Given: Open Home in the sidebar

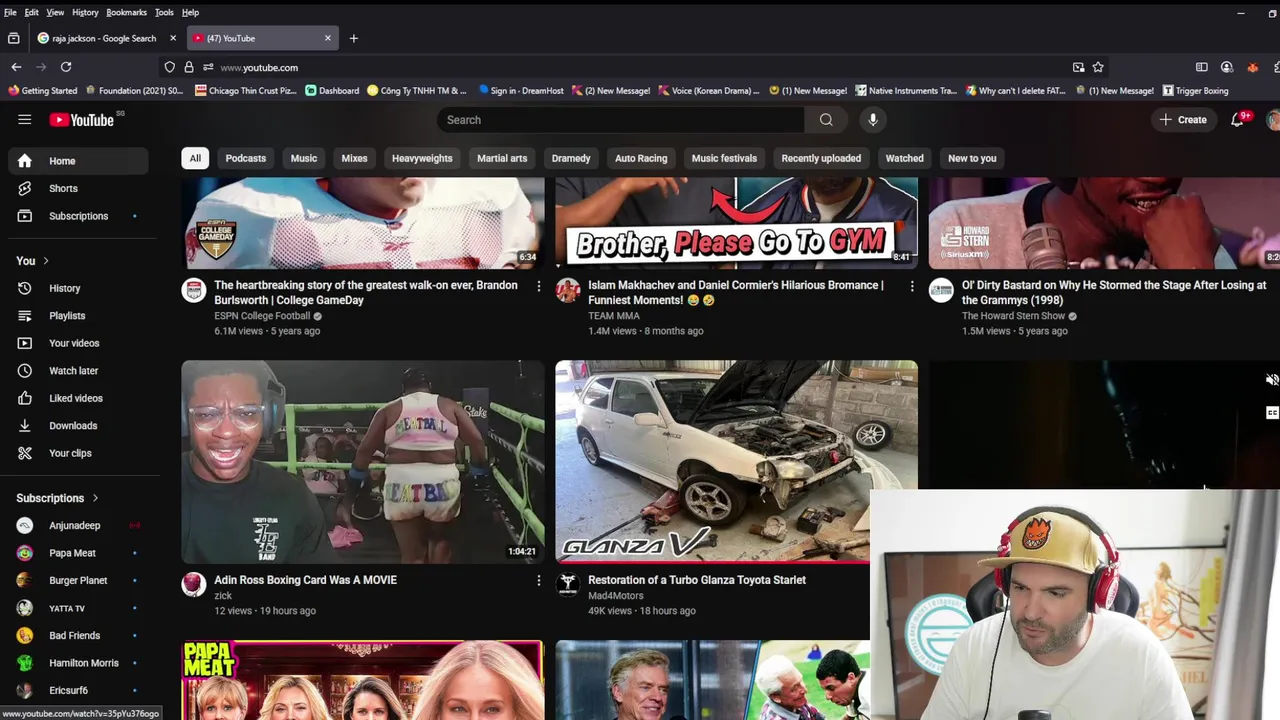Looking at the screenshot, I should pos(78,161).
